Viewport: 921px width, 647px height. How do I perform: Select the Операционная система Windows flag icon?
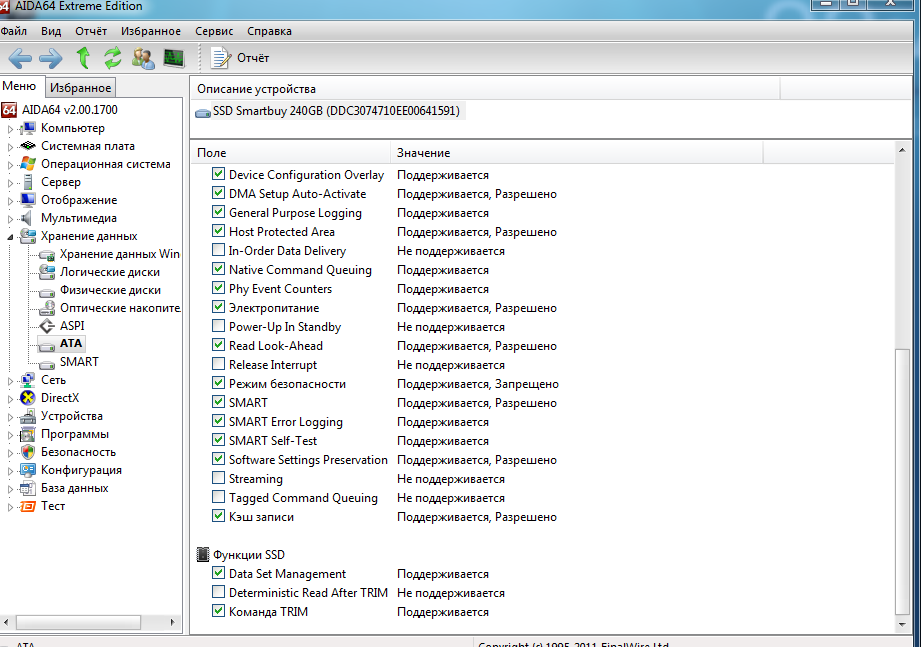28,164
